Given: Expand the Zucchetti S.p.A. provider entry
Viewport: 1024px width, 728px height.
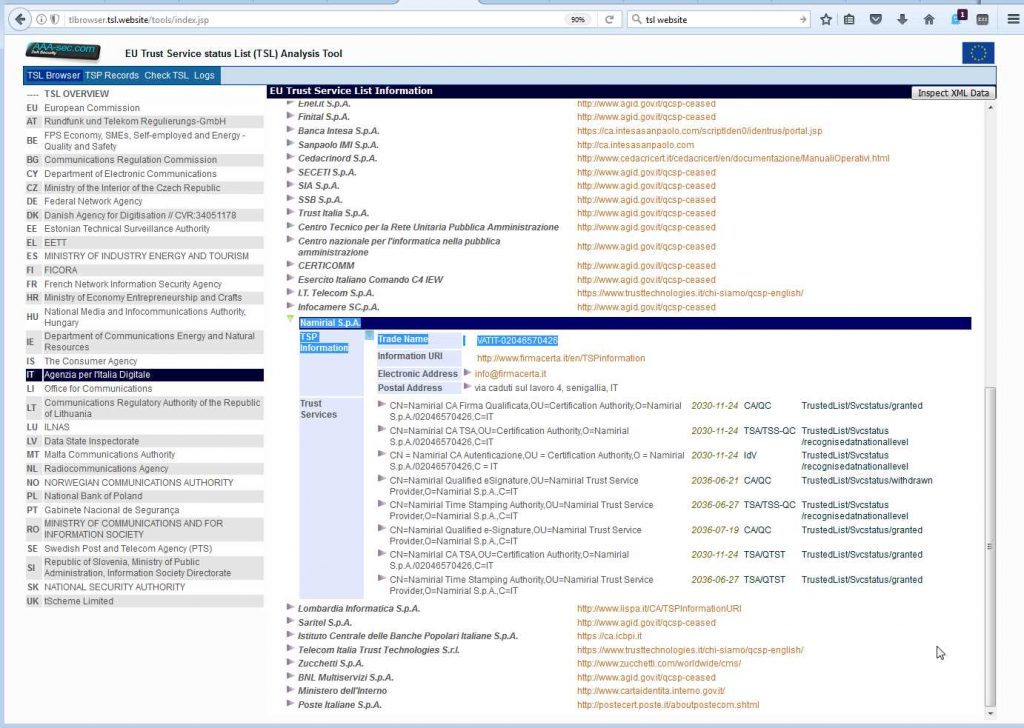Looking at the screenshot, I should point(291,663).
